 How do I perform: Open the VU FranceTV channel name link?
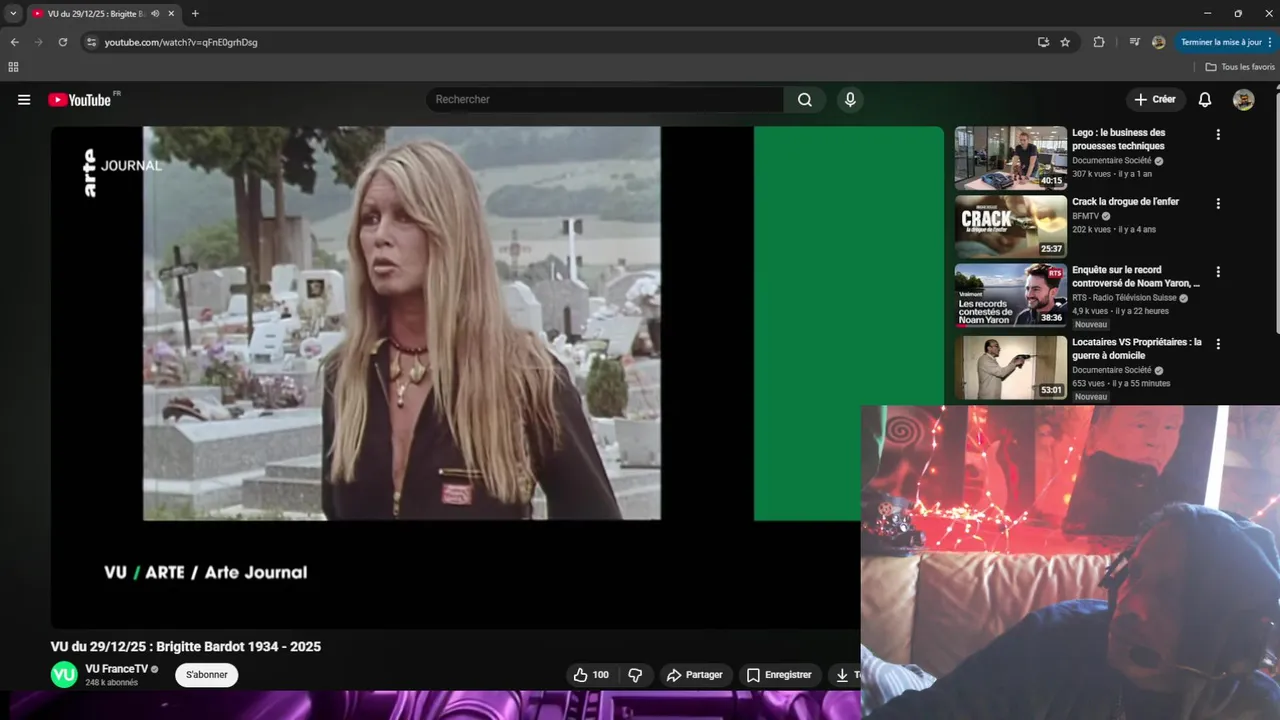pyautogui.click(x=116, y=669)
